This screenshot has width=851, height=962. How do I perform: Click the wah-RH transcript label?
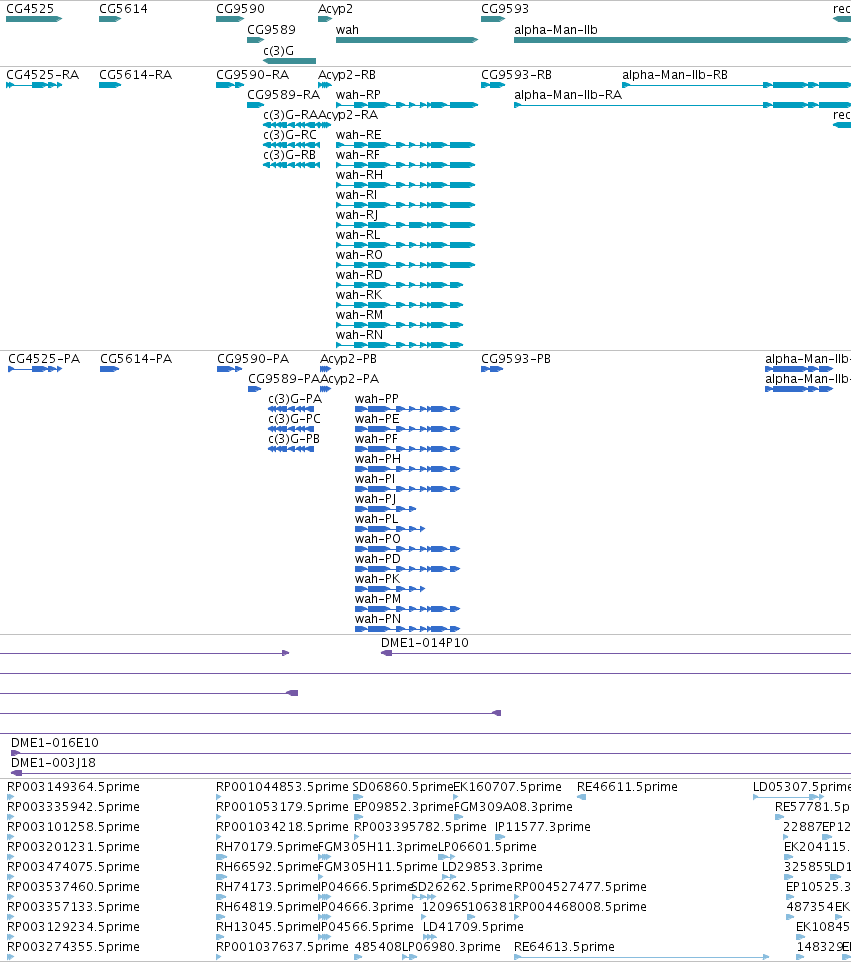[360, 175]
